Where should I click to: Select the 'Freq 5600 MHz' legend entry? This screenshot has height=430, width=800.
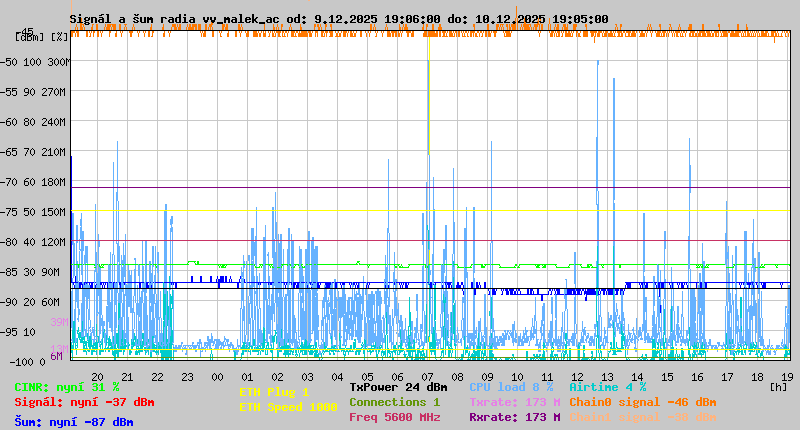point(394,417)
